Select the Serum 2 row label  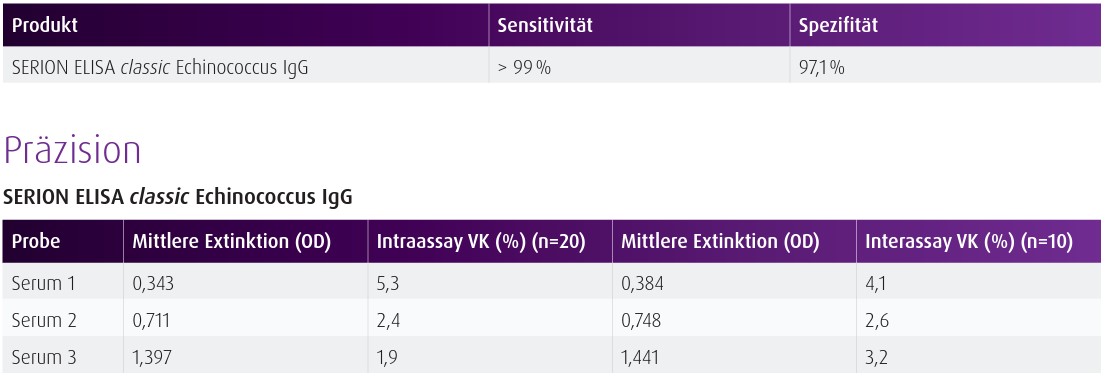click(x=44, y=320)
